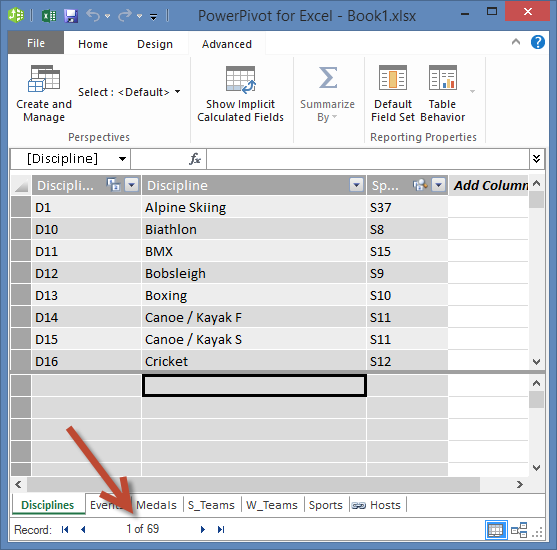
Task: Undo the last action
Action: [x=93, y=16]
